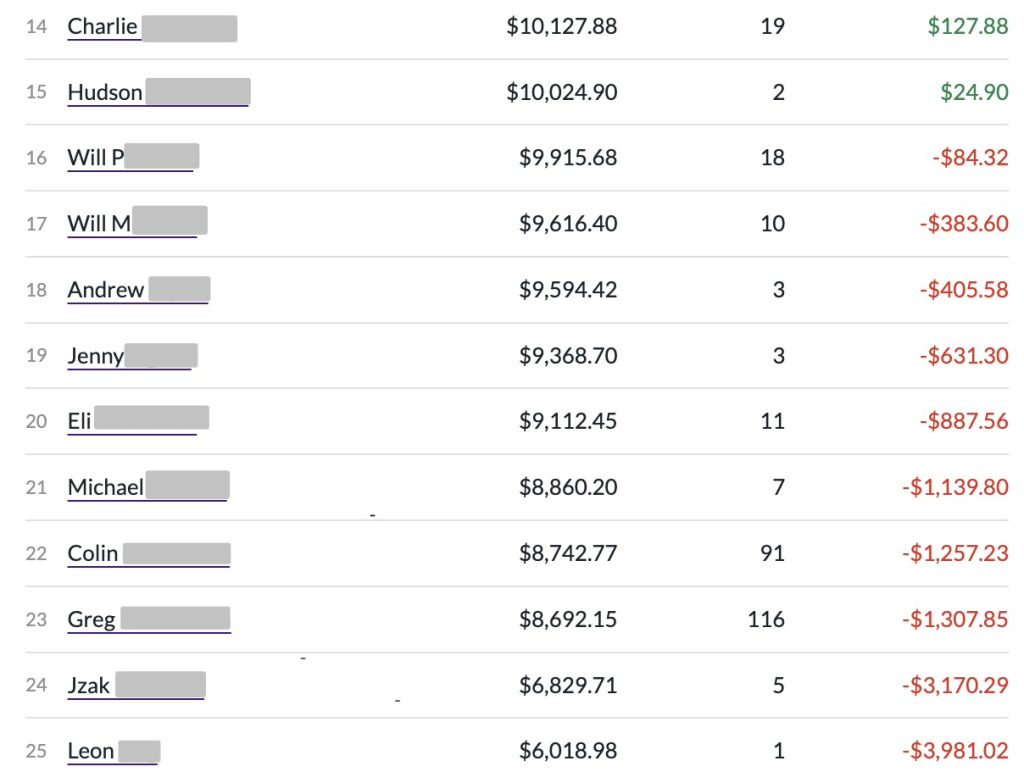
Task: Click rank number 21 beside Michael
Action: (37, 488)
